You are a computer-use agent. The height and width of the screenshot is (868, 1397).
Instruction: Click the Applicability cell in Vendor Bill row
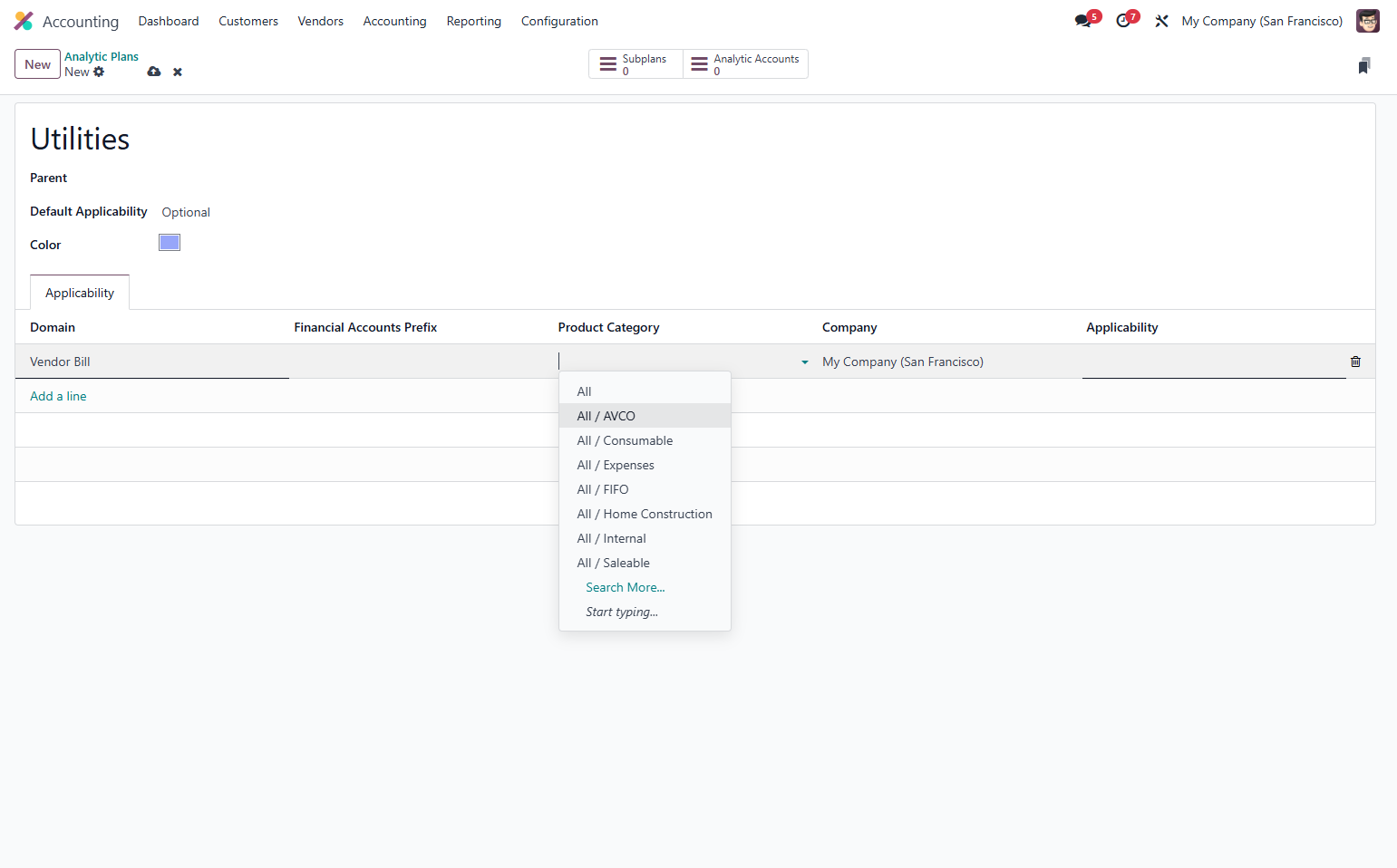[1214, 362]
